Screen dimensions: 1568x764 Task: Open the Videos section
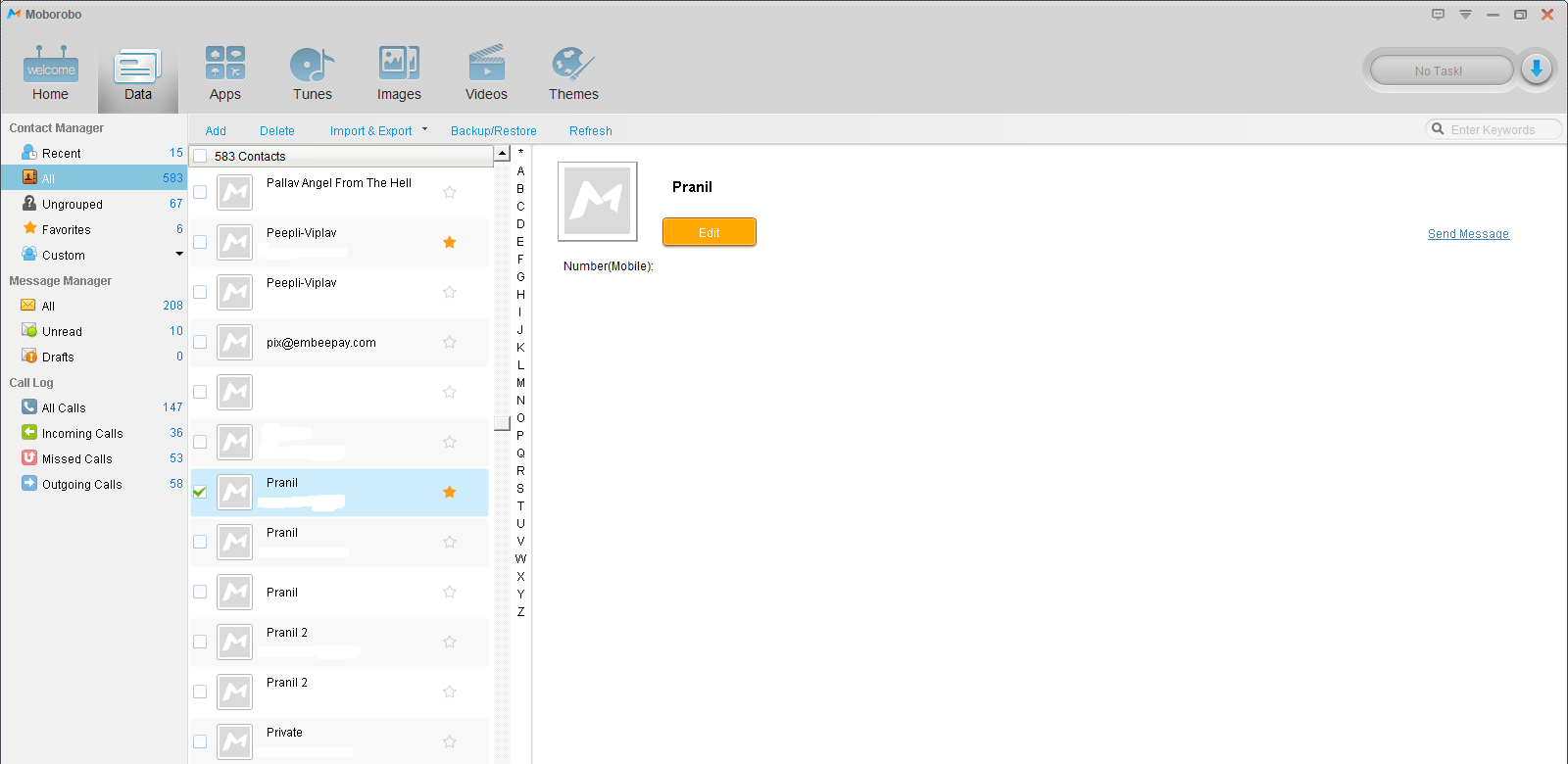[486, 73]
